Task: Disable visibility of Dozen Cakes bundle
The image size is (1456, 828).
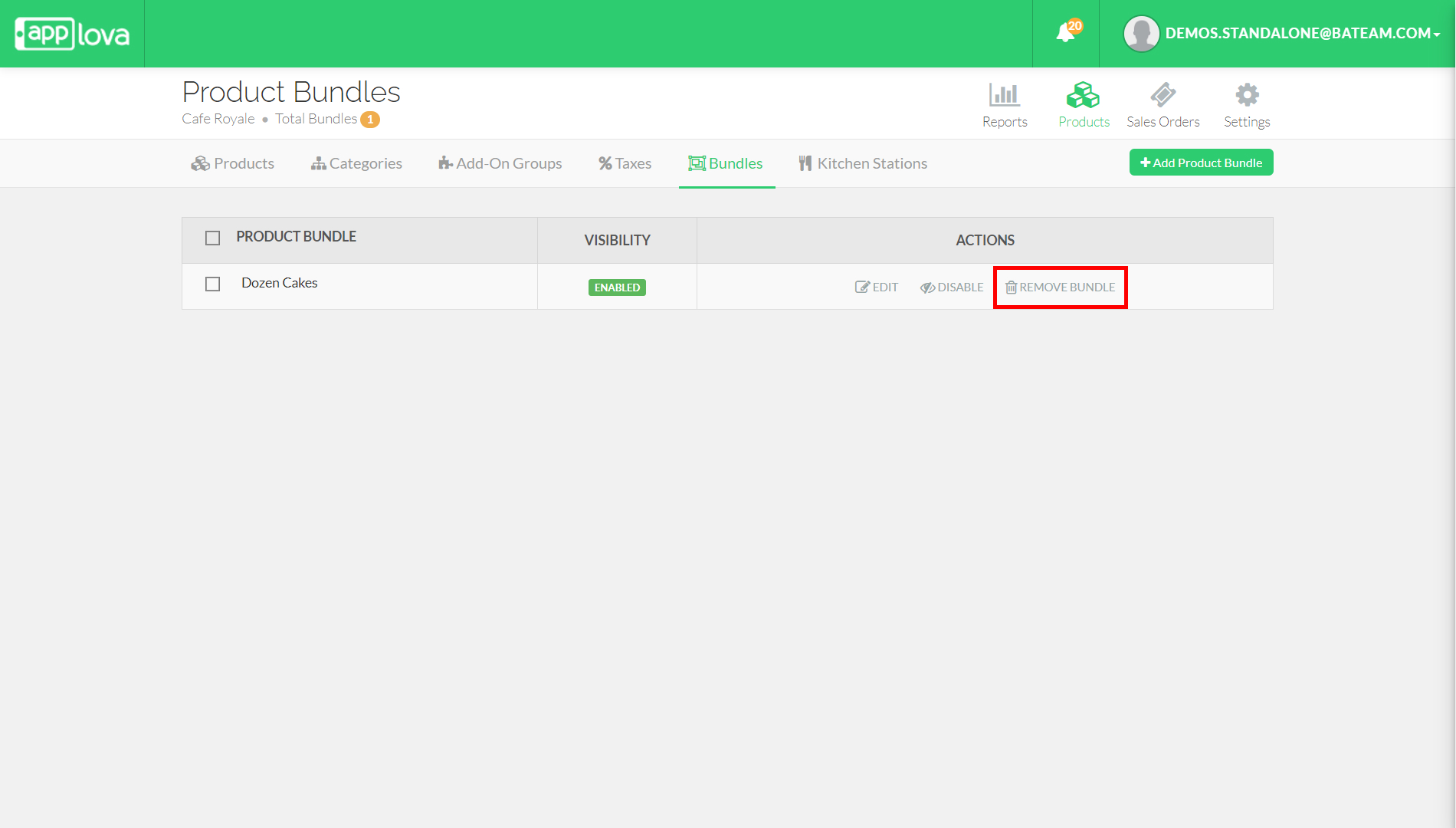Action: click(x=952, y=287)
